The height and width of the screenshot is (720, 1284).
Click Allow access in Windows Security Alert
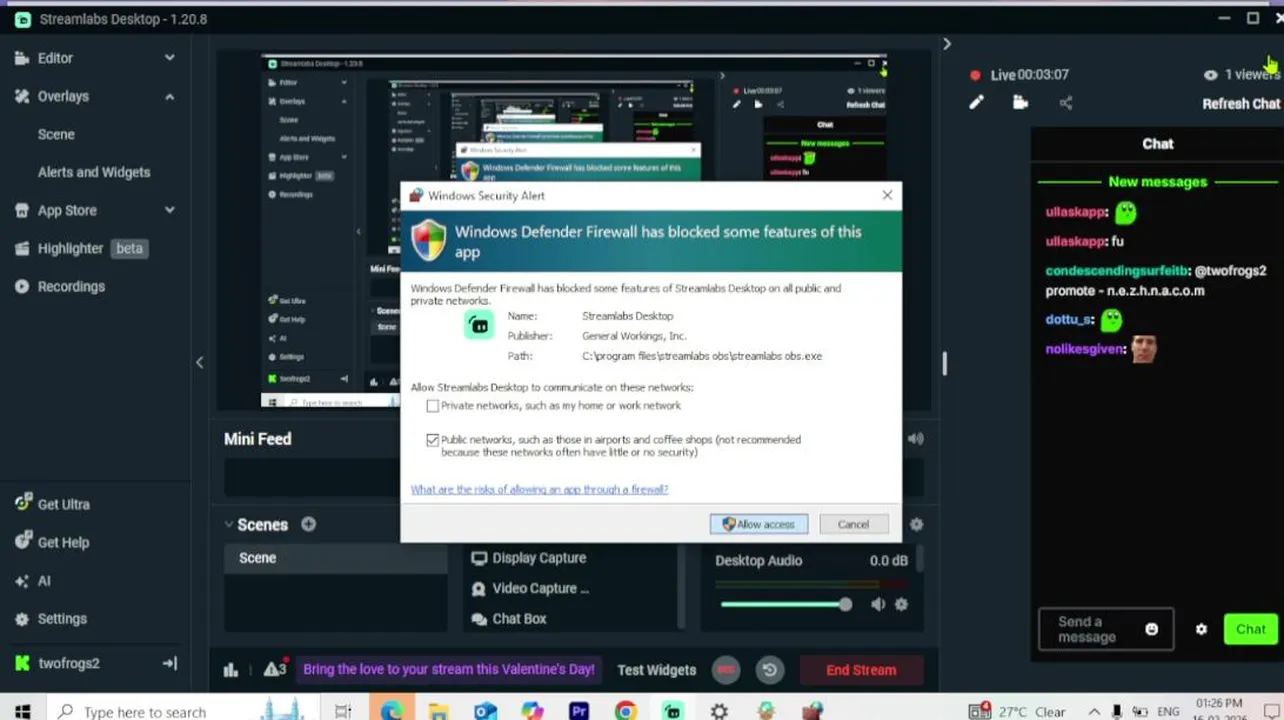(759, 524)
